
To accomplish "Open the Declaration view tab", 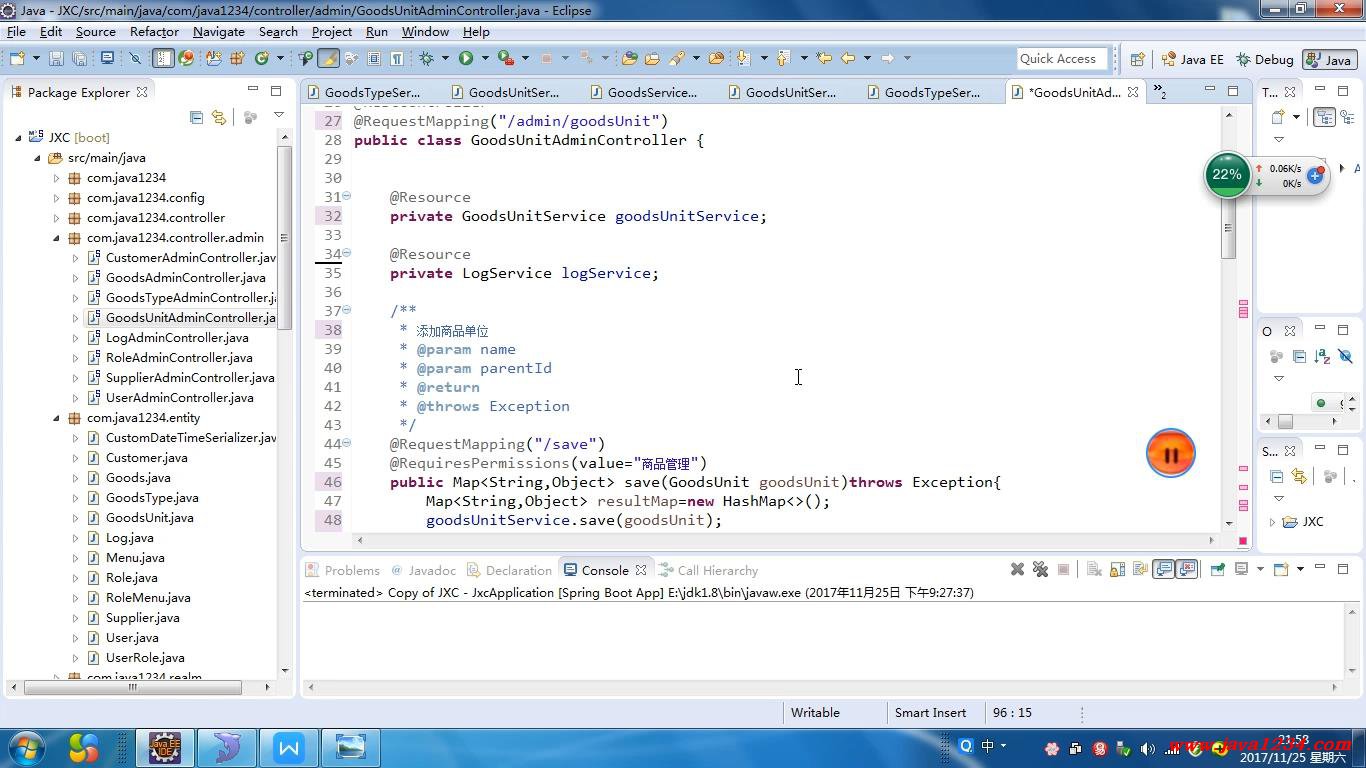I will pos(509,570).
